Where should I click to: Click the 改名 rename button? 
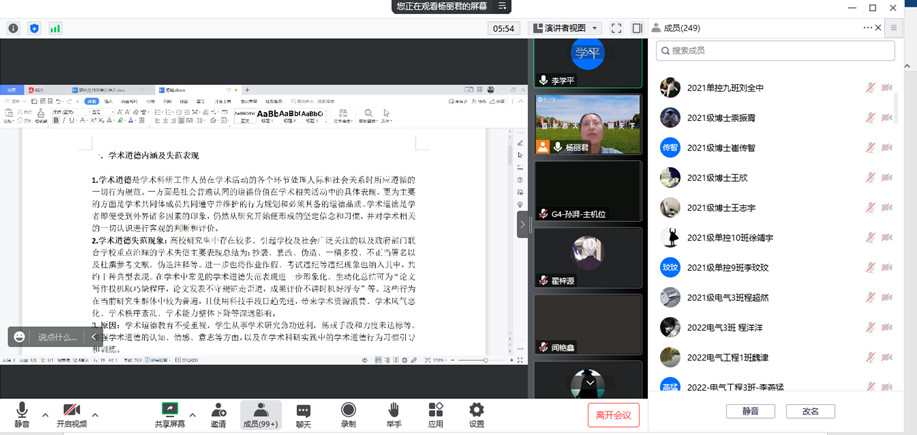(x=811, y=411)
